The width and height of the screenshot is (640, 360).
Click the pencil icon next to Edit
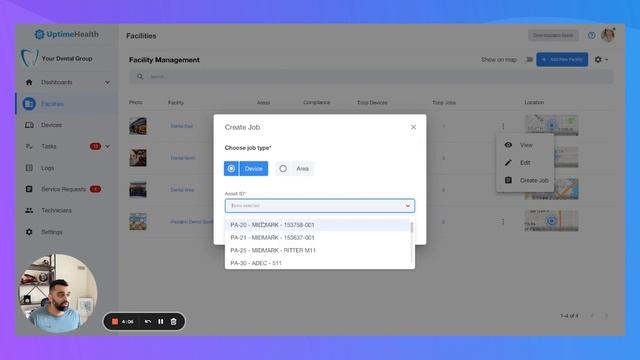[x=508, y=162]
